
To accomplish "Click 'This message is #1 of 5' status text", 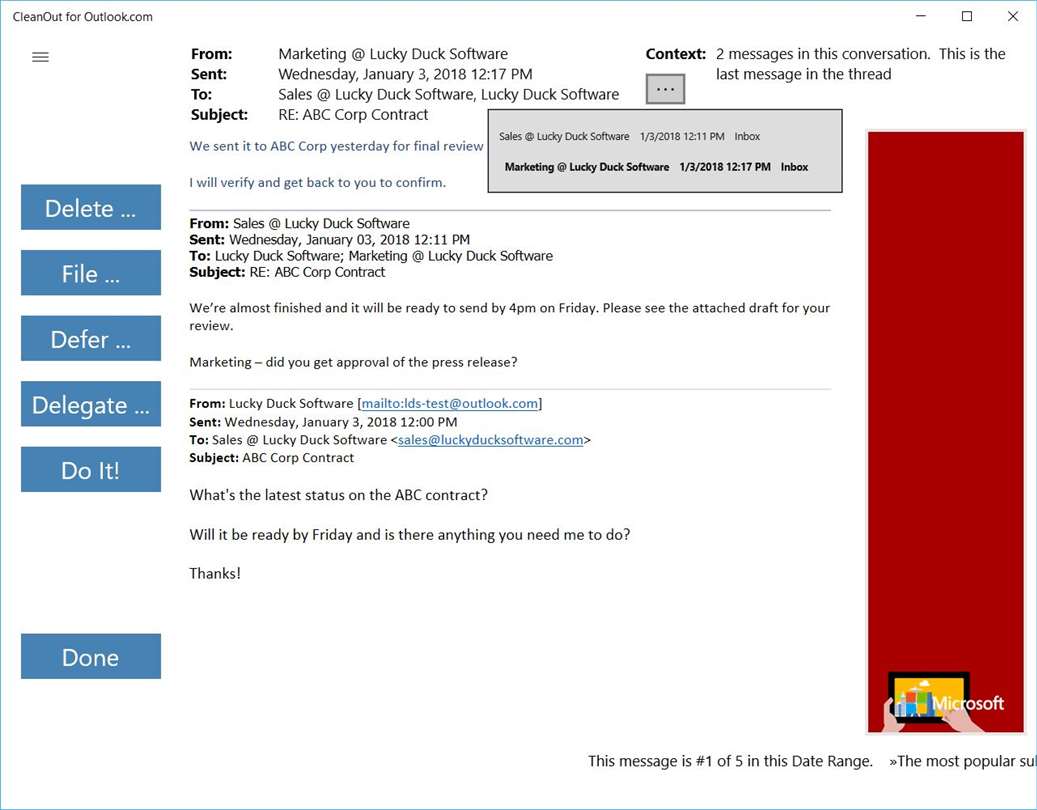I will tap(730, 761).
